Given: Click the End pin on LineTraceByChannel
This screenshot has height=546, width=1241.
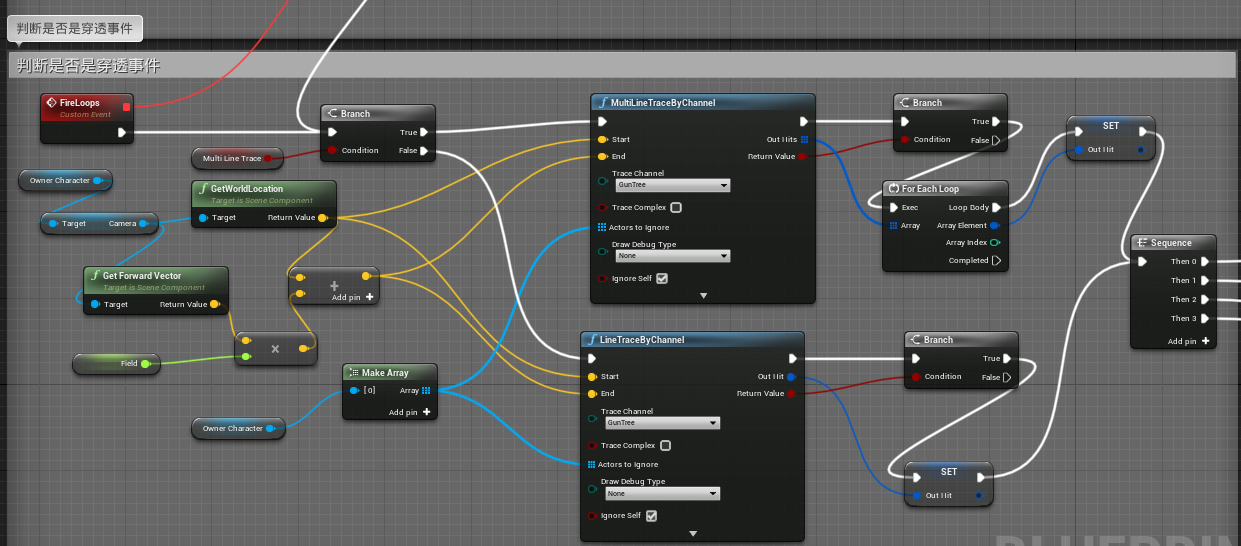Looking at the screenshot, I should 591,394.
